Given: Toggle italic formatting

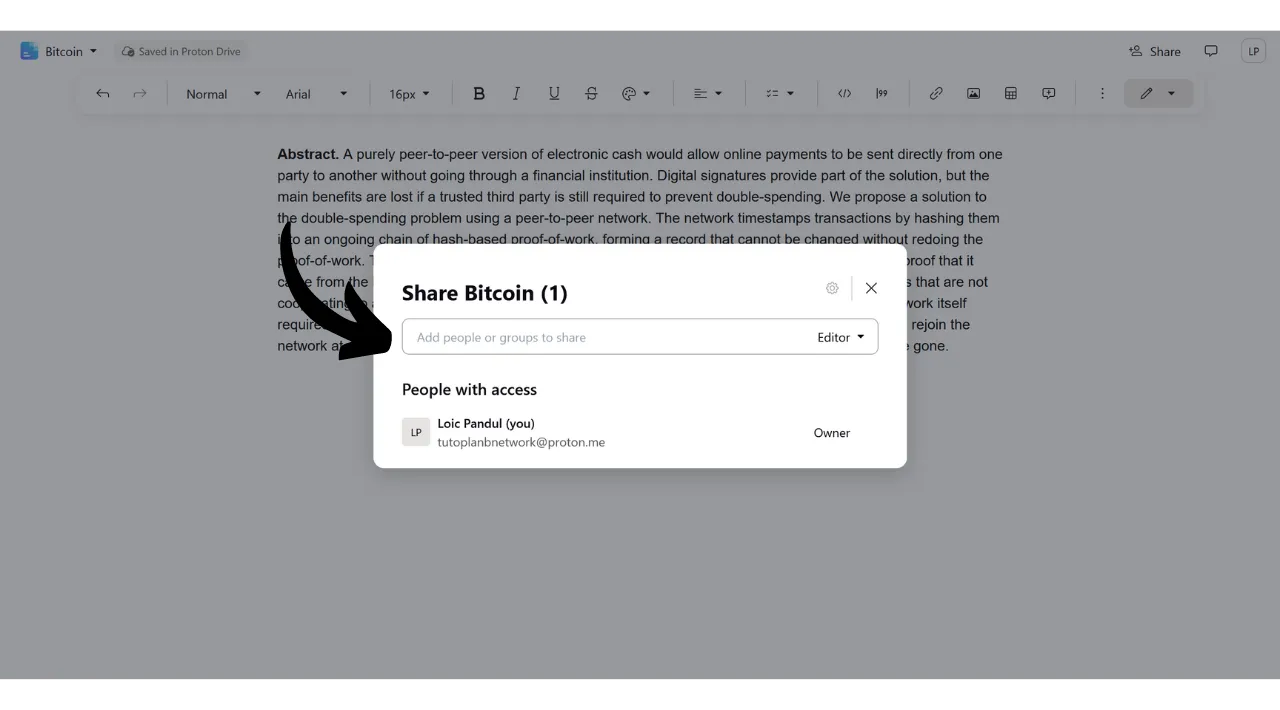Looking at the screenshot, I should 516,94.
